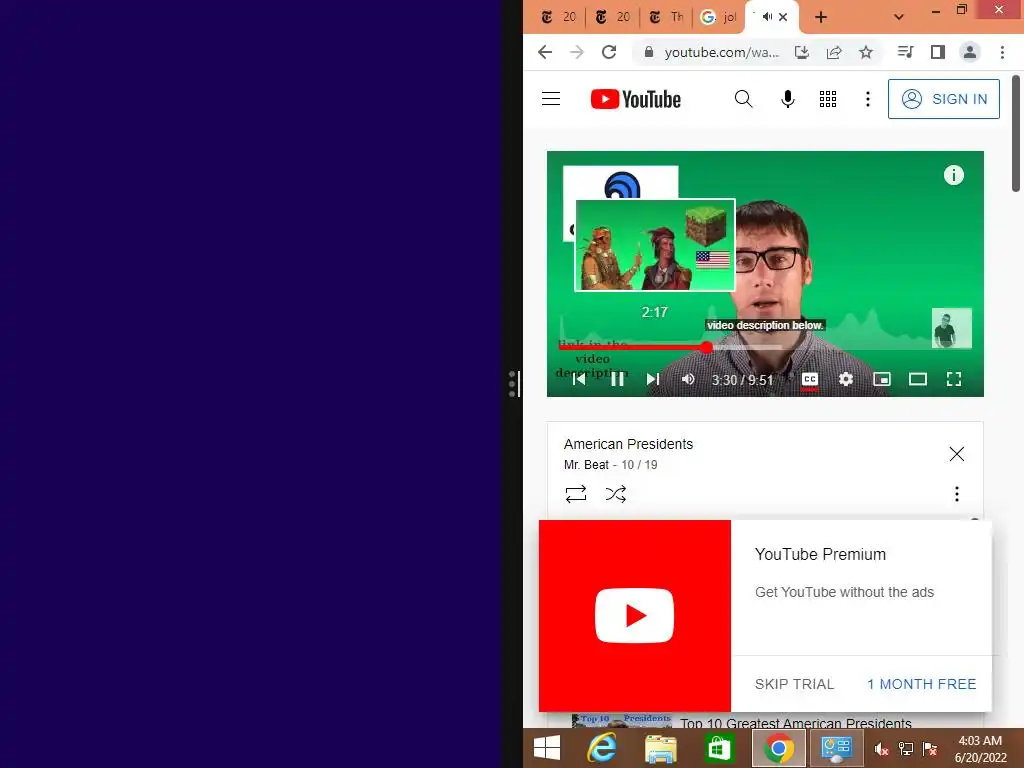The image size is (1024, 768).
Task: Open Action Center flag icon
Action: [x=929, y=750]
